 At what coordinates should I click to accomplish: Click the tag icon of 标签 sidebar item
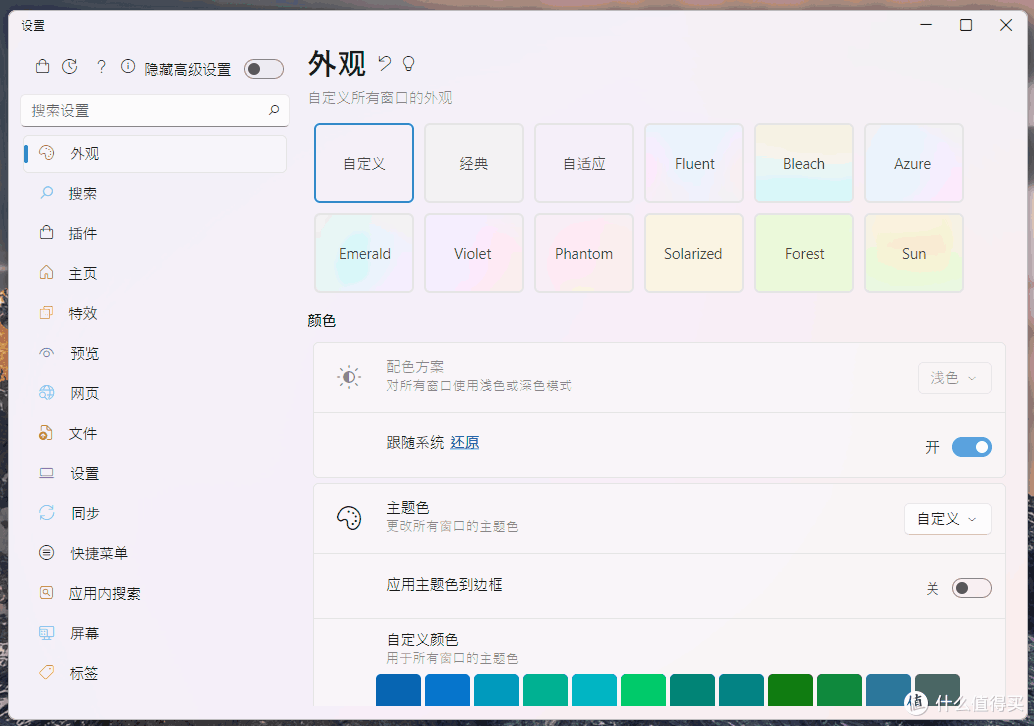coord(46,673)
